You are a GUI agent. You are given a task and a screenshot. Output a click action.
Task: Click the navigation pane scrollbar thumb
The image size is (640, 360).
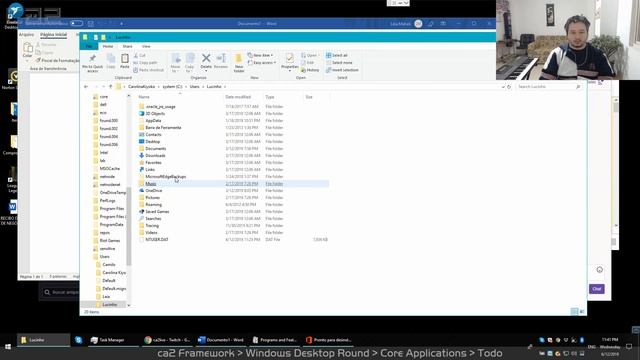pos(129,226)
